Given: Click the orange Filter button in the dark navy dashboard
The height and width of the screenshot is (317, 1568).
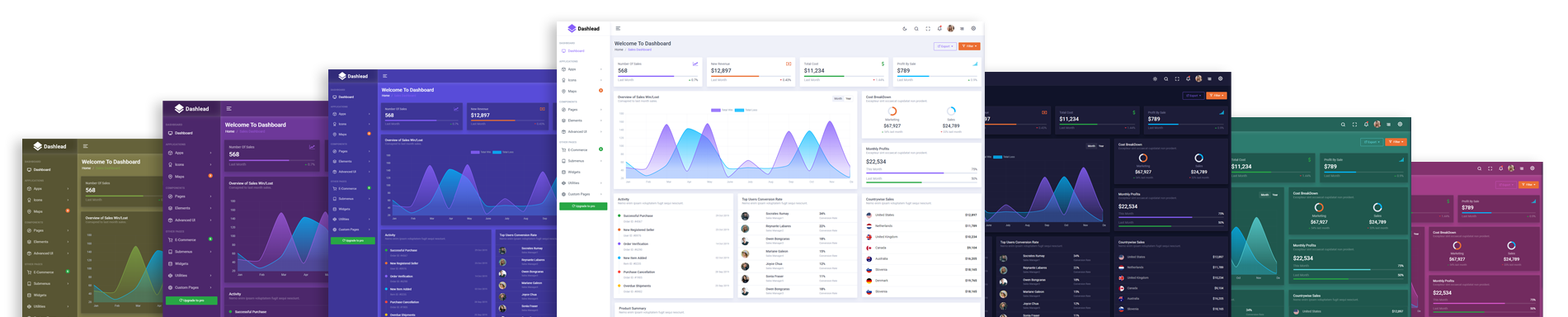Looking at the screenshot, I should [1216, 96].
